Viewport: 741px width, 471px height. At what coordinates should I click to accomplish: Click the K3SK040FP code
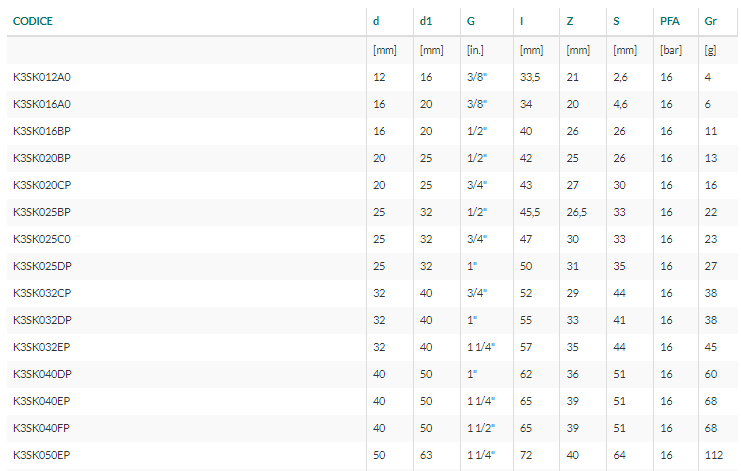pyautogui.click(x=41, y=428)
